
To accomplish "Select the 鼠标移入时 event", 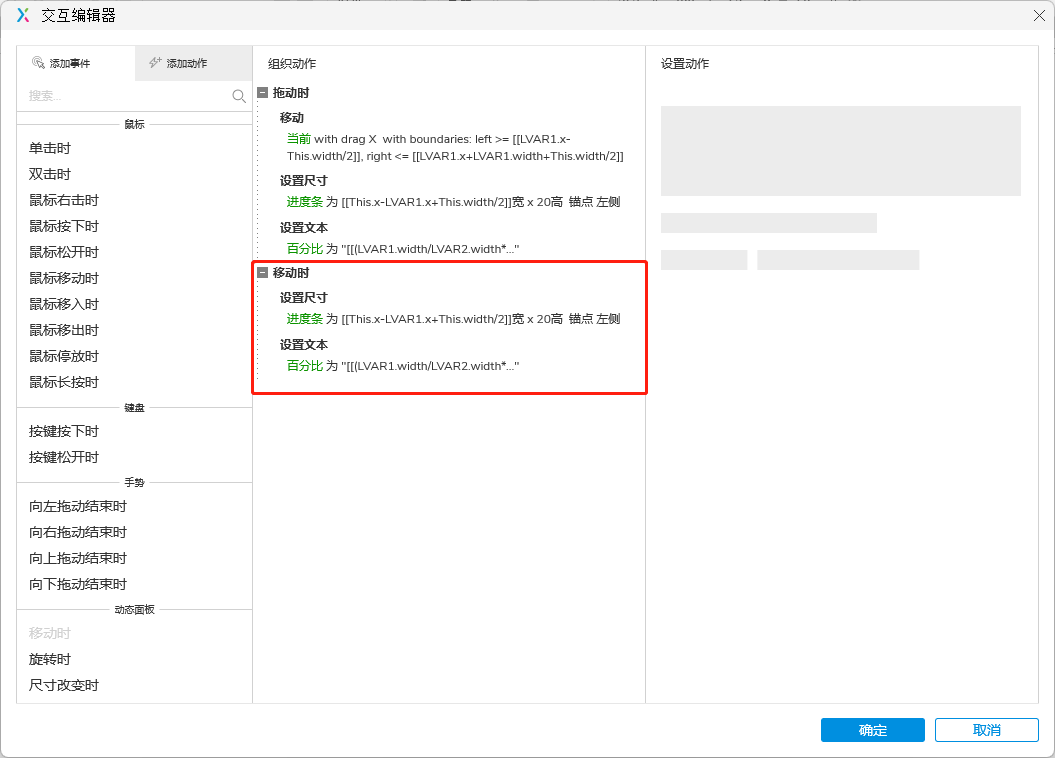I will (64, 304).
